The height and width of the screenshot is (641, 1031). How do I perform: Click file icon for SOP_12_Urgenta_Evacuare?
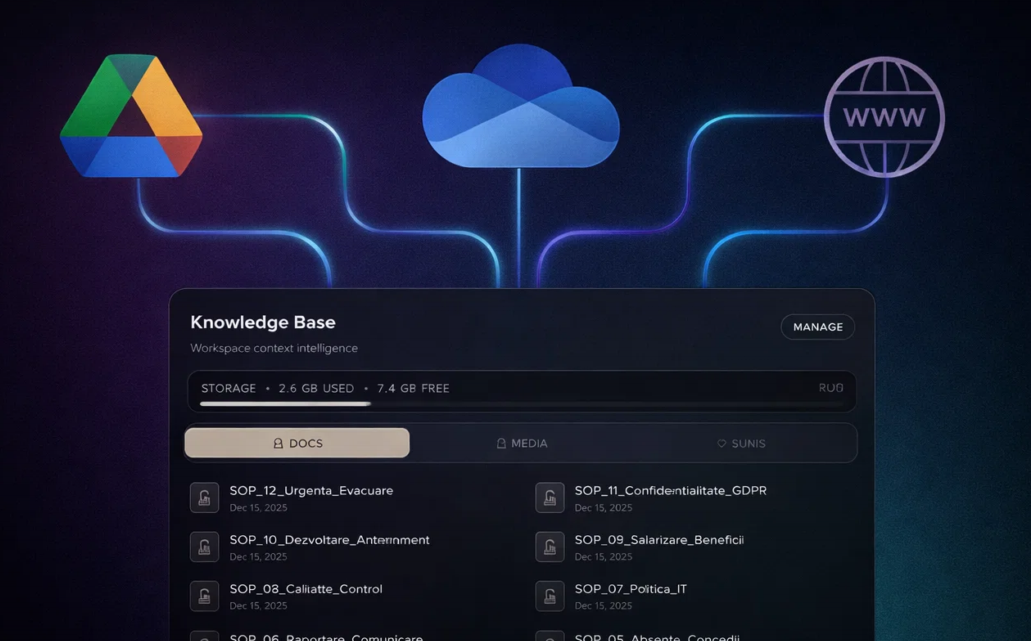pos(204,498)
